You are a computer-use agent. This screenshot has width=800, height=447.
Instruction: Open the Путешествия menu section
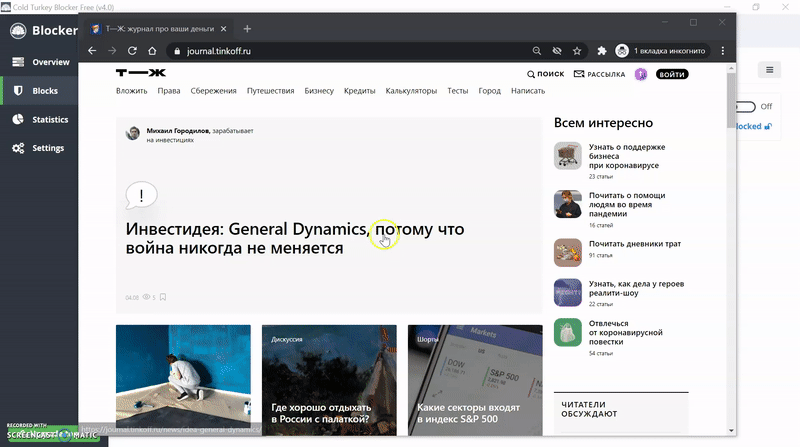point(270,91)
